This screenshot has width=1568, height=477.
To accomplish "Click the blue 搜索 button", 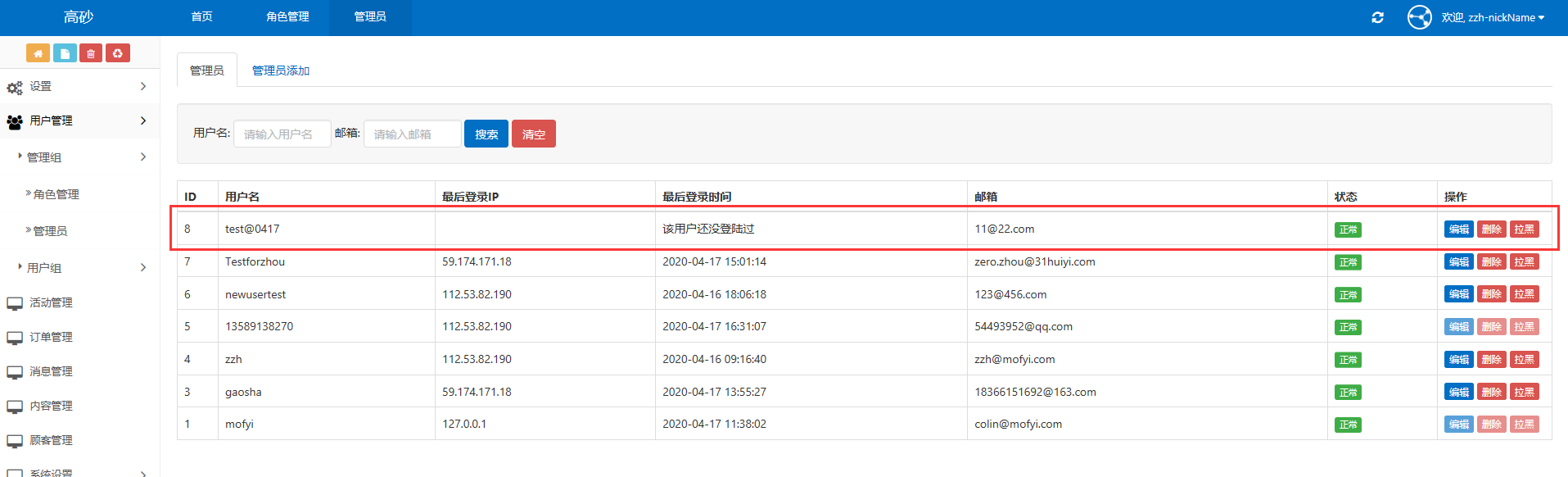I will click(x=486, y=134).
